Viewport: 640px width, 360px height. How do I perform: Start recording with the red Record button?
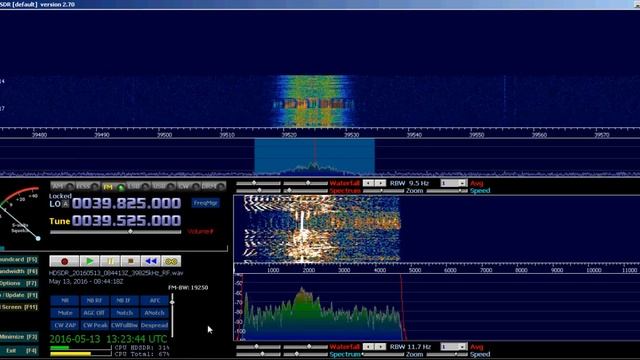click(64, 261)
